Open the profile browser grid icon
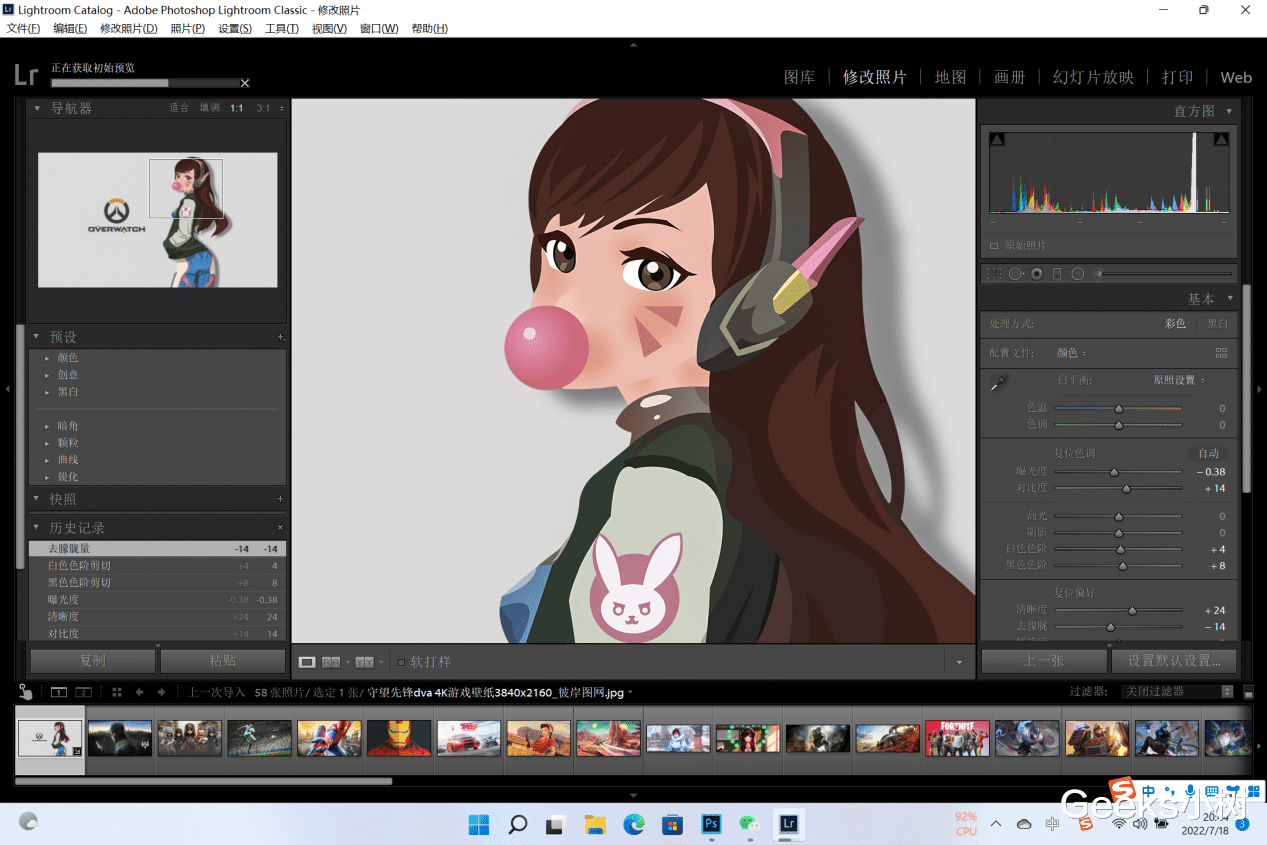 [x=1221, y=353]
